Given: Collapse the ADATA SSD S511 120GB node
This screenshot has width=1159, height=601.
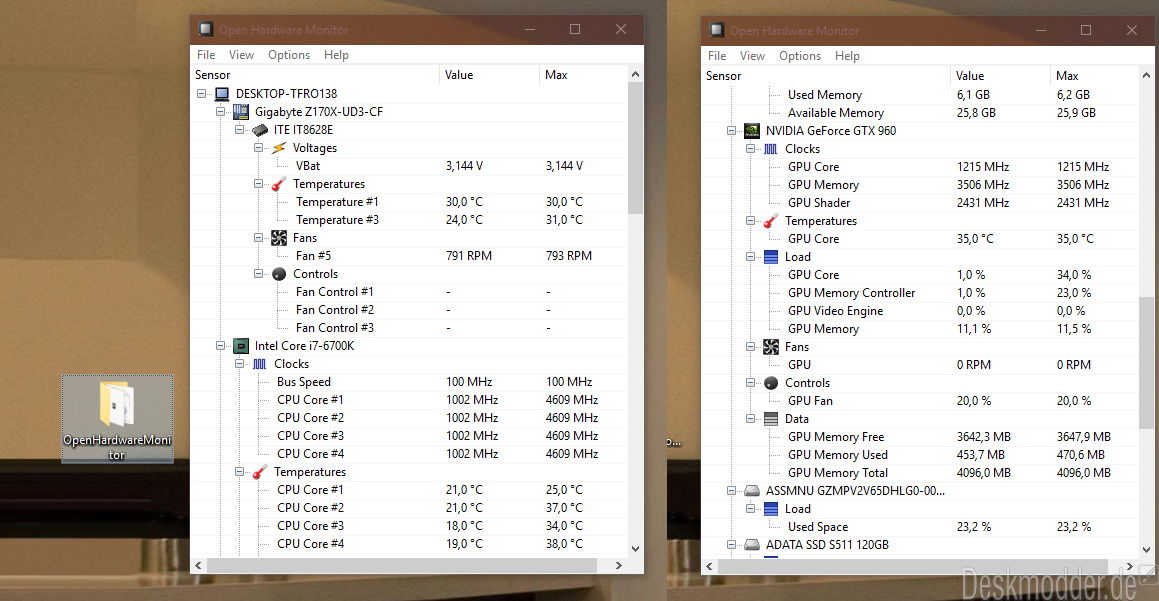Looking at the screenshot, I should coord(731,545).
